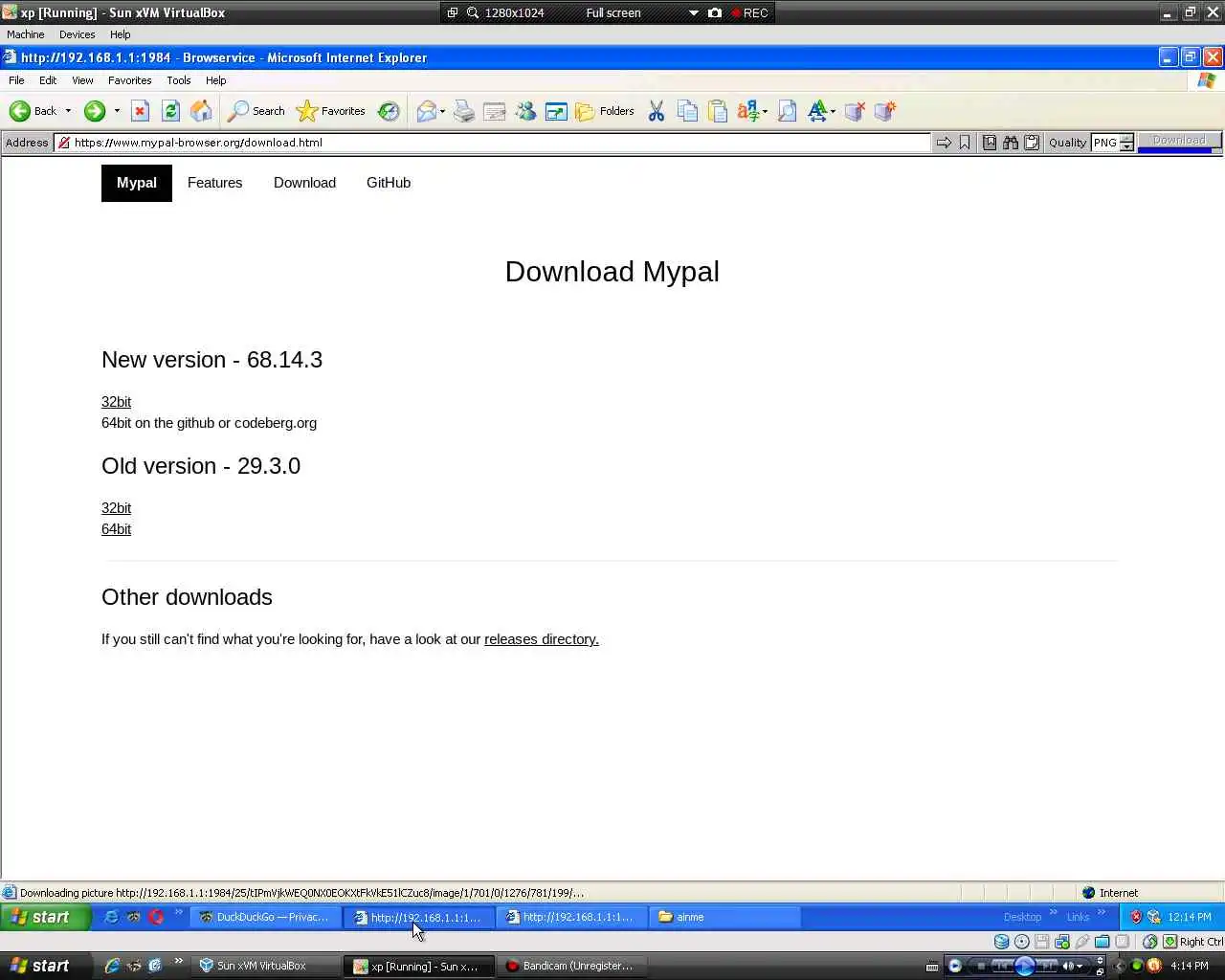The image size is (1225, 980).
Task: Click the Edit page icon after Print
Action: (x=495, y=111)
